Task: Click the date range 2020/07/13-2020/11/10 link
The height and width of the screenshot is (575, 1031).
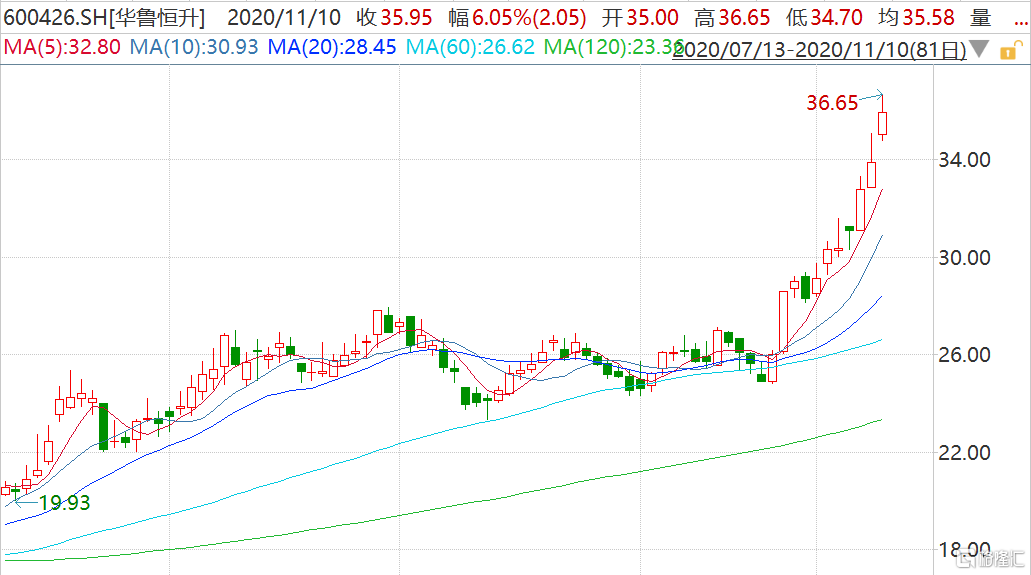Action: (x=819, y=50)
